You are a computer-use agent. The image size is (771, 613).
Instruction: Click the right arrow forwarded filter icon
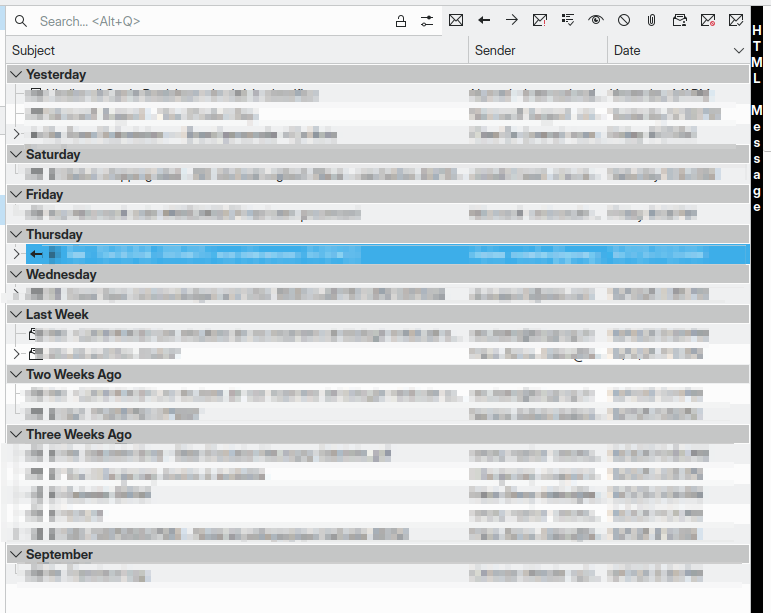512,20
